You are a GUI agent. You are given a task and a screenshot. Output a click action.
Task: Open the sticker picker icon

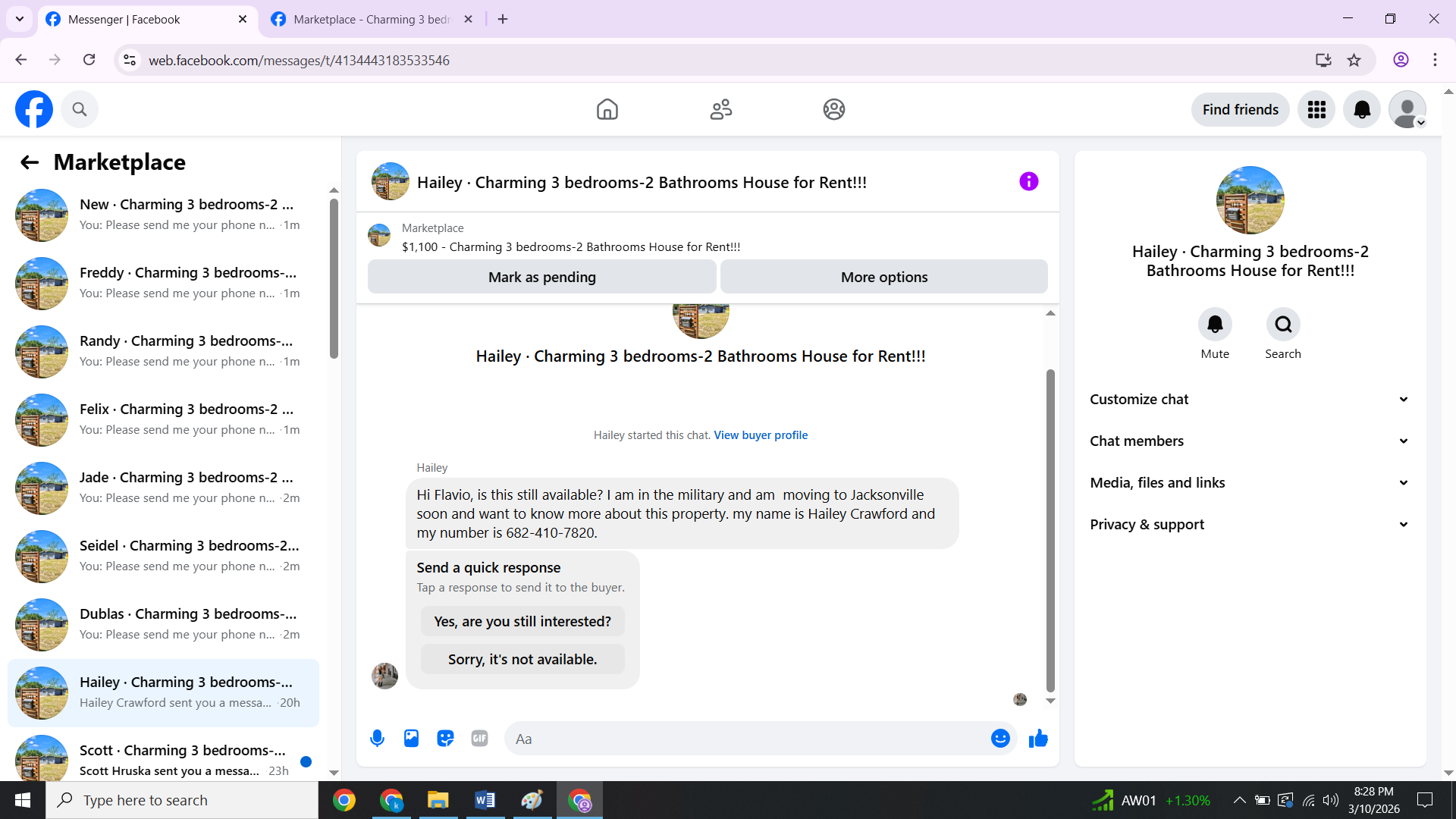(x=445, y=739)
